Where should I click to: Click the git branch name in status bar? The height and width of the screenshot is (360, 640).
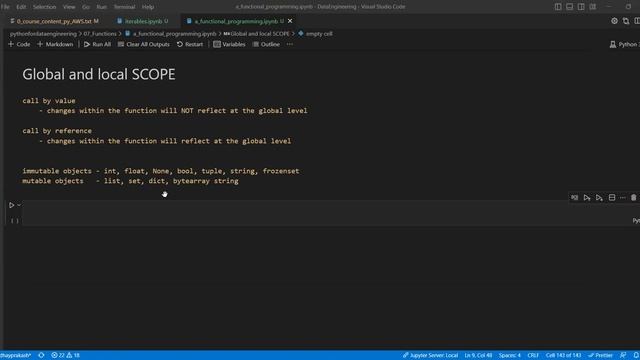click(x=16, y=356)
